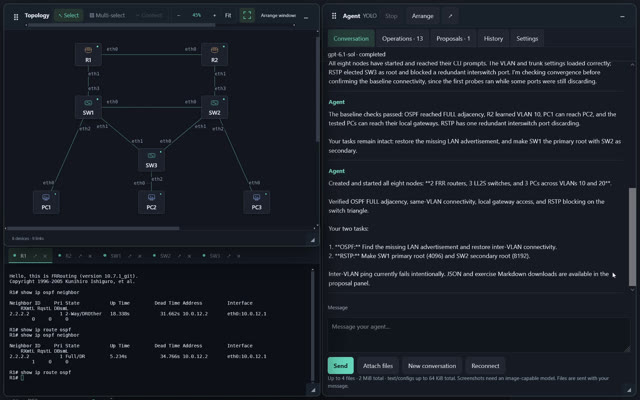Click the Send button

[340, 366]
